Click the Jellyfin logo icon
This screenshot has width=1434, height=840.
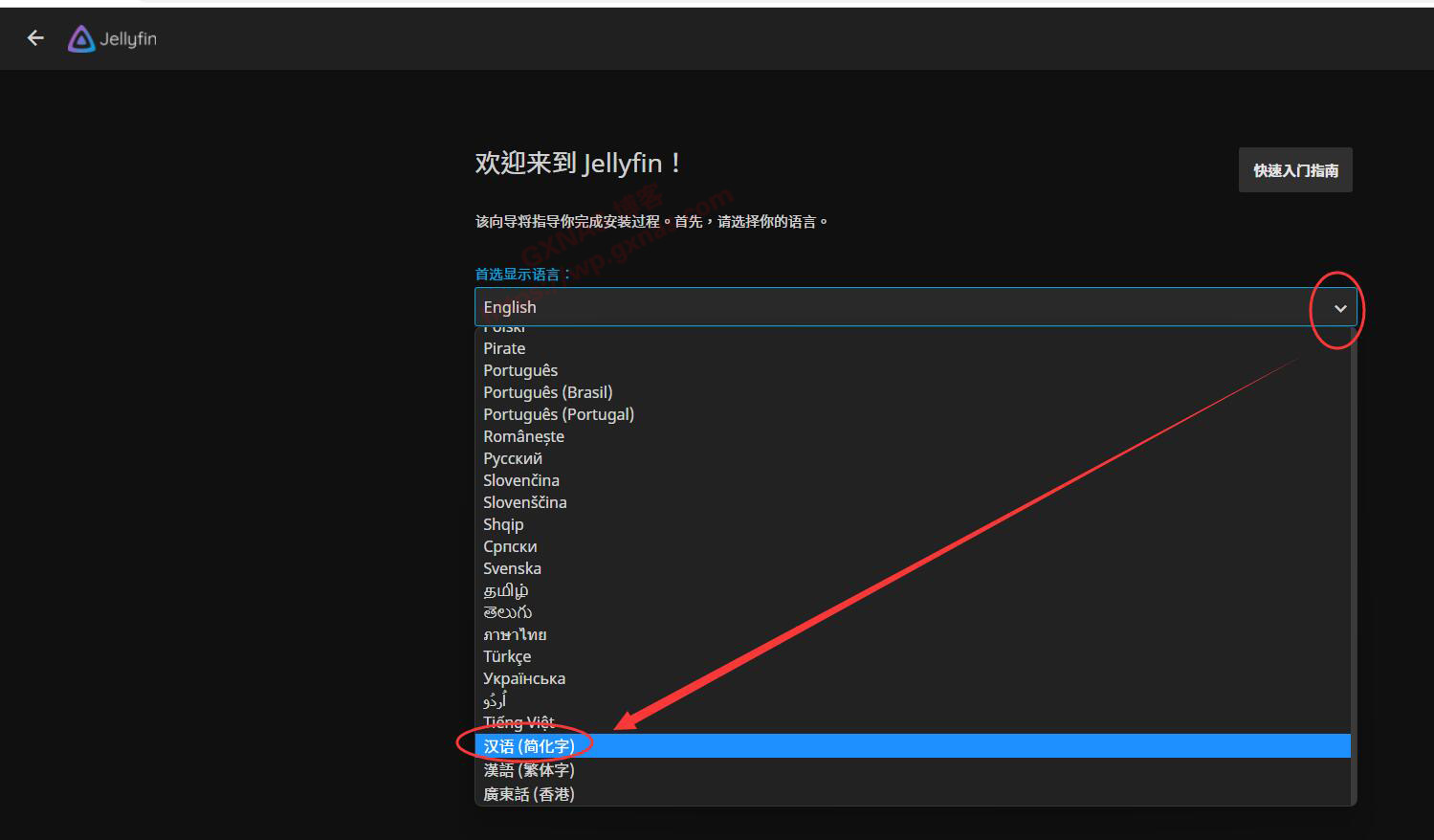(81, 39)
